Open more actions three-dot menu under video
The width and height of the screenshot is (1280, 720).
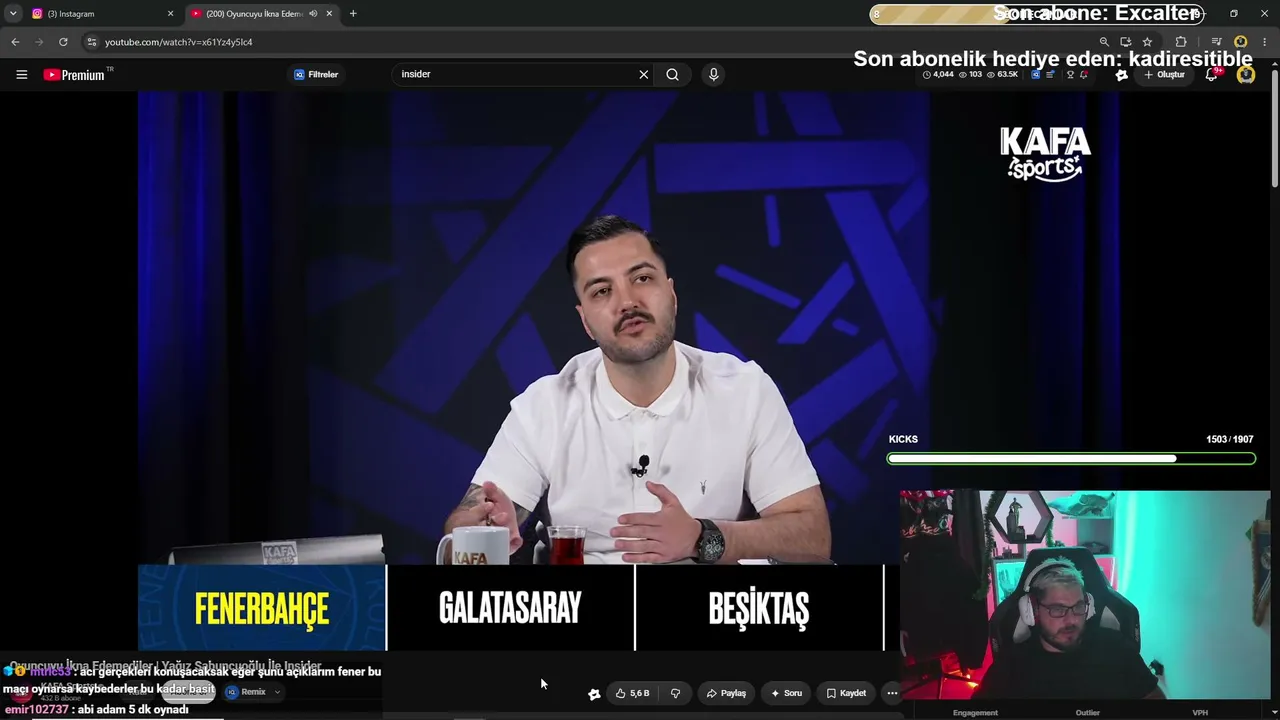pos(892,693)
